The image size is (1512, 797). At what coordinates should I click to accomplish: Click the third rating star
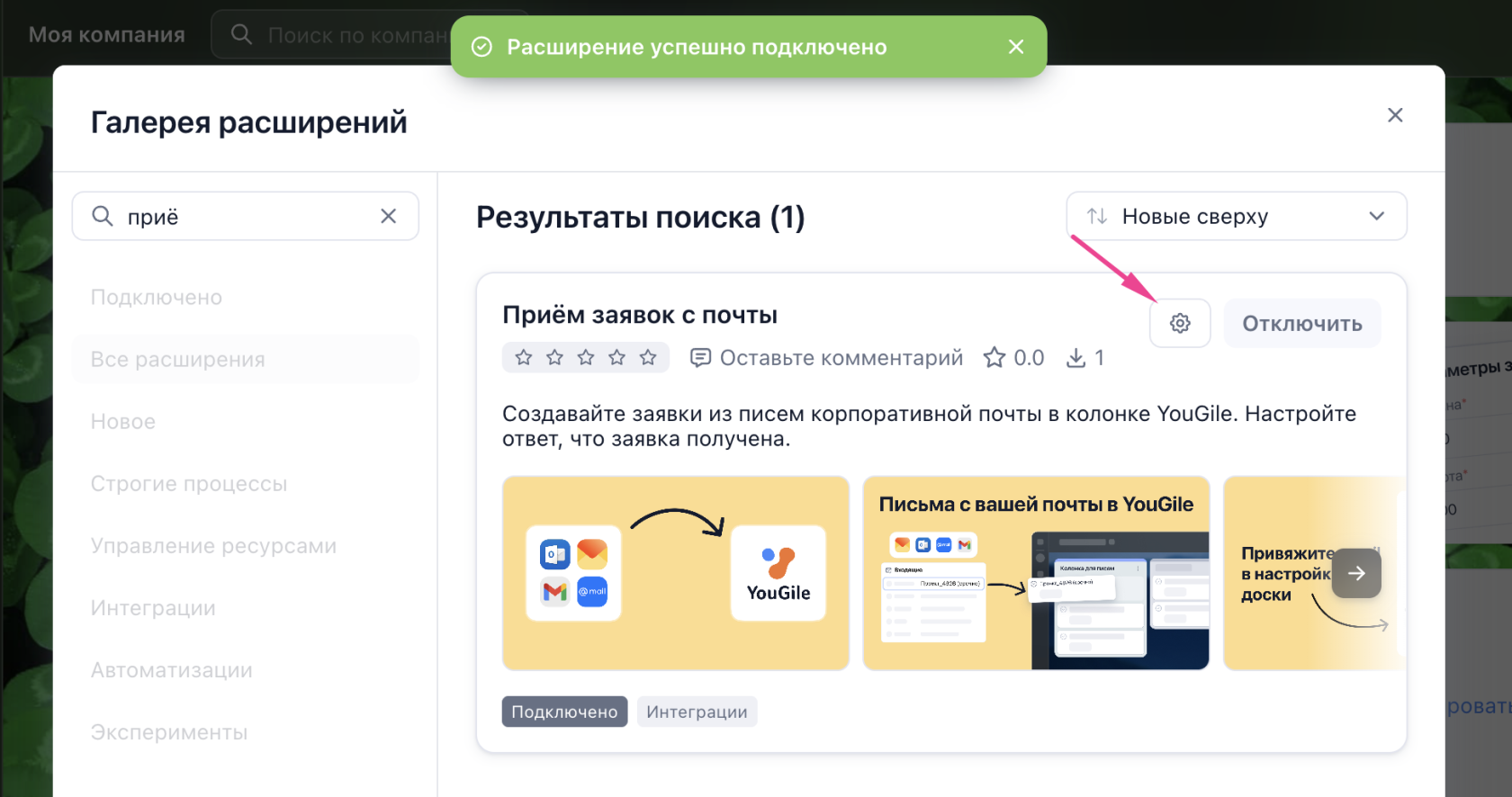pos(586,358)
